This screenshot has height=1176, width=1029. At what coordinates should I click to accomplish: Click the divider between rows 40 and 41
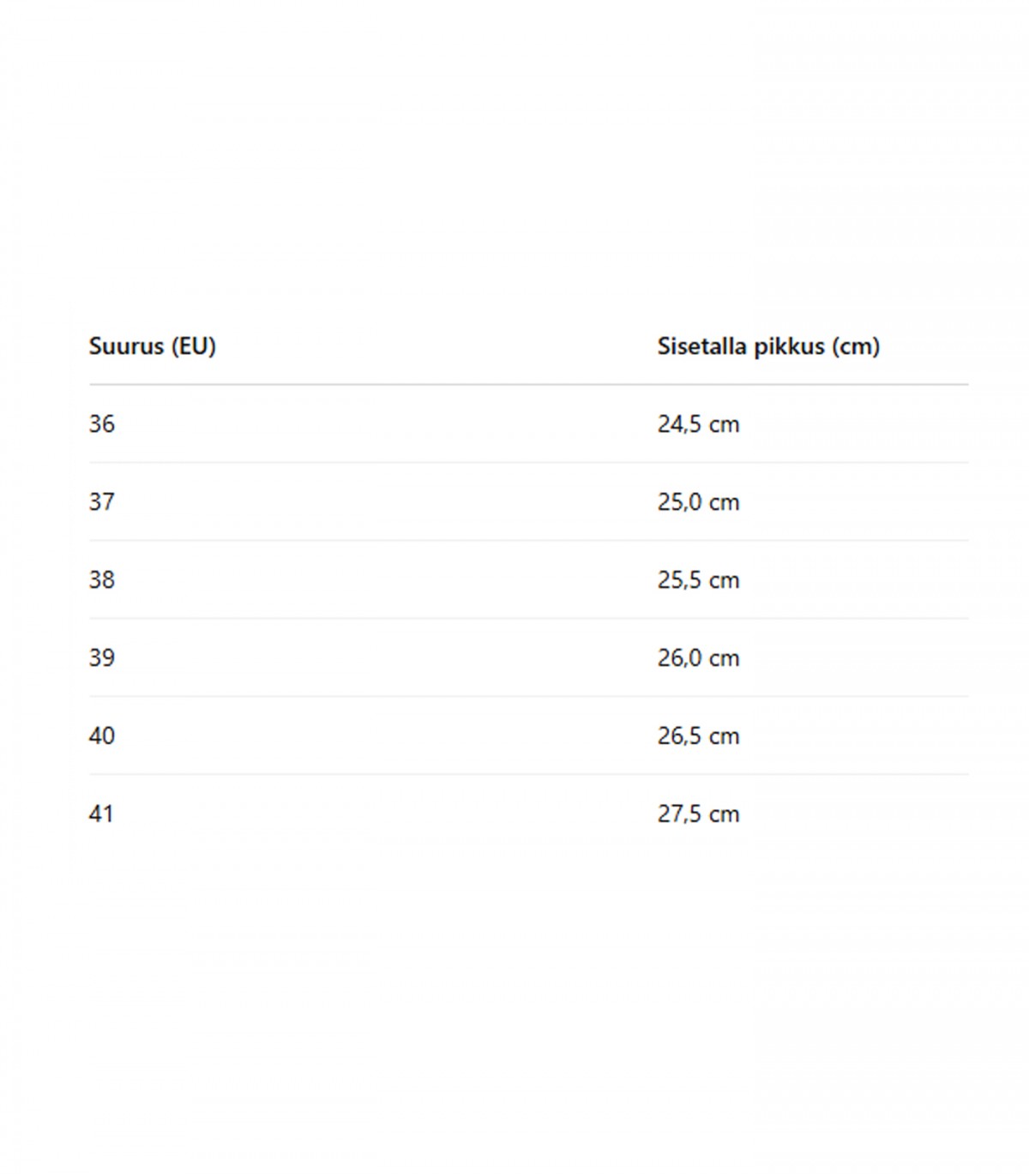coord(528,775)
